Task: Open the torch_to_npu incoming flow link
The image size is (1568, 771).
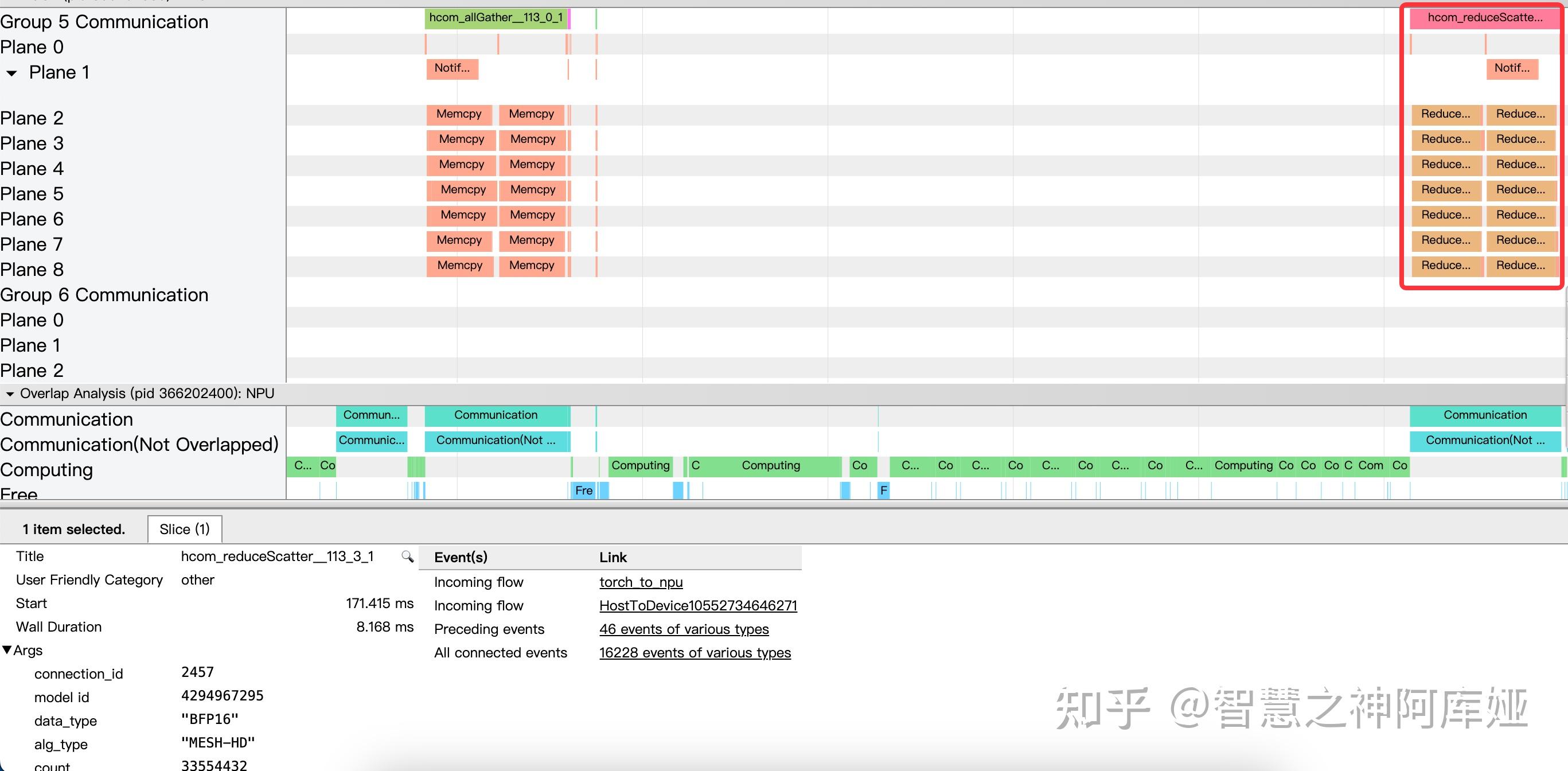Action: coord(641,582)
